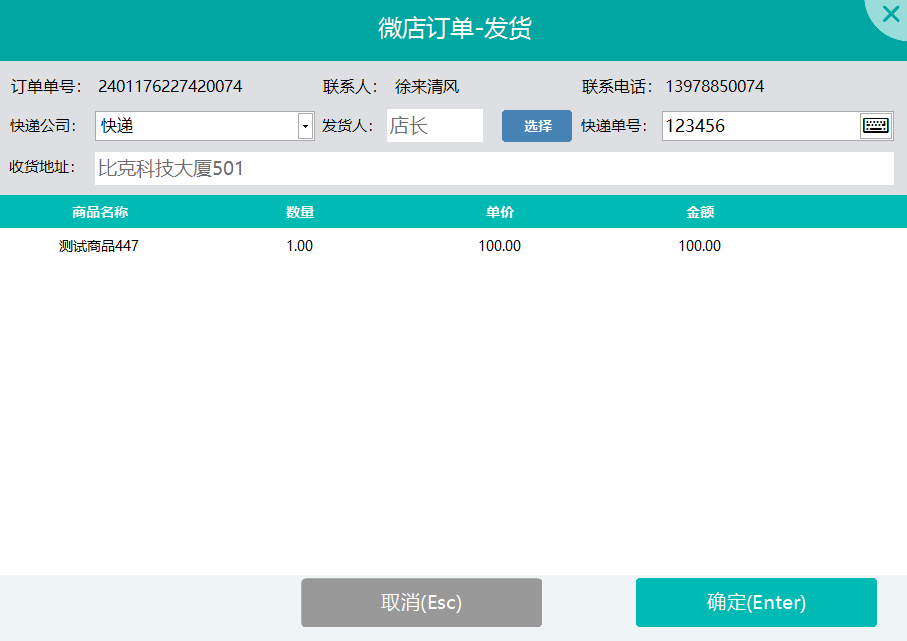Screen dimensions: 907x641
Task: Click quantity cell 1.00
Action: (300, 246)
